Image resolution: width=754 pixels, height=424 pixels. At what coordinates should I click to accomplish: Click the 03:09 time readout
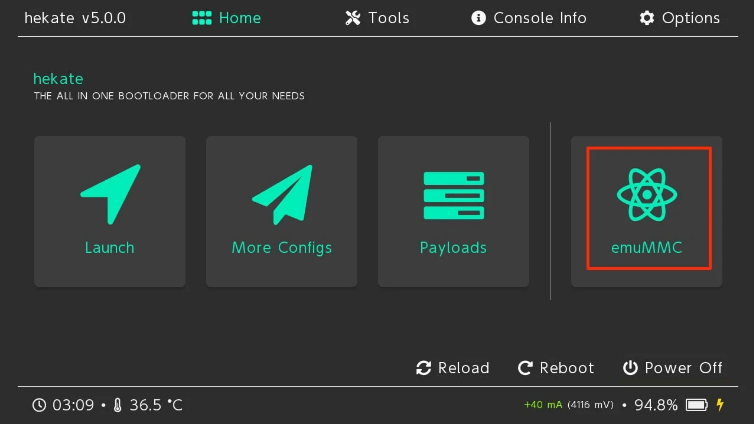tap(73, 405)
